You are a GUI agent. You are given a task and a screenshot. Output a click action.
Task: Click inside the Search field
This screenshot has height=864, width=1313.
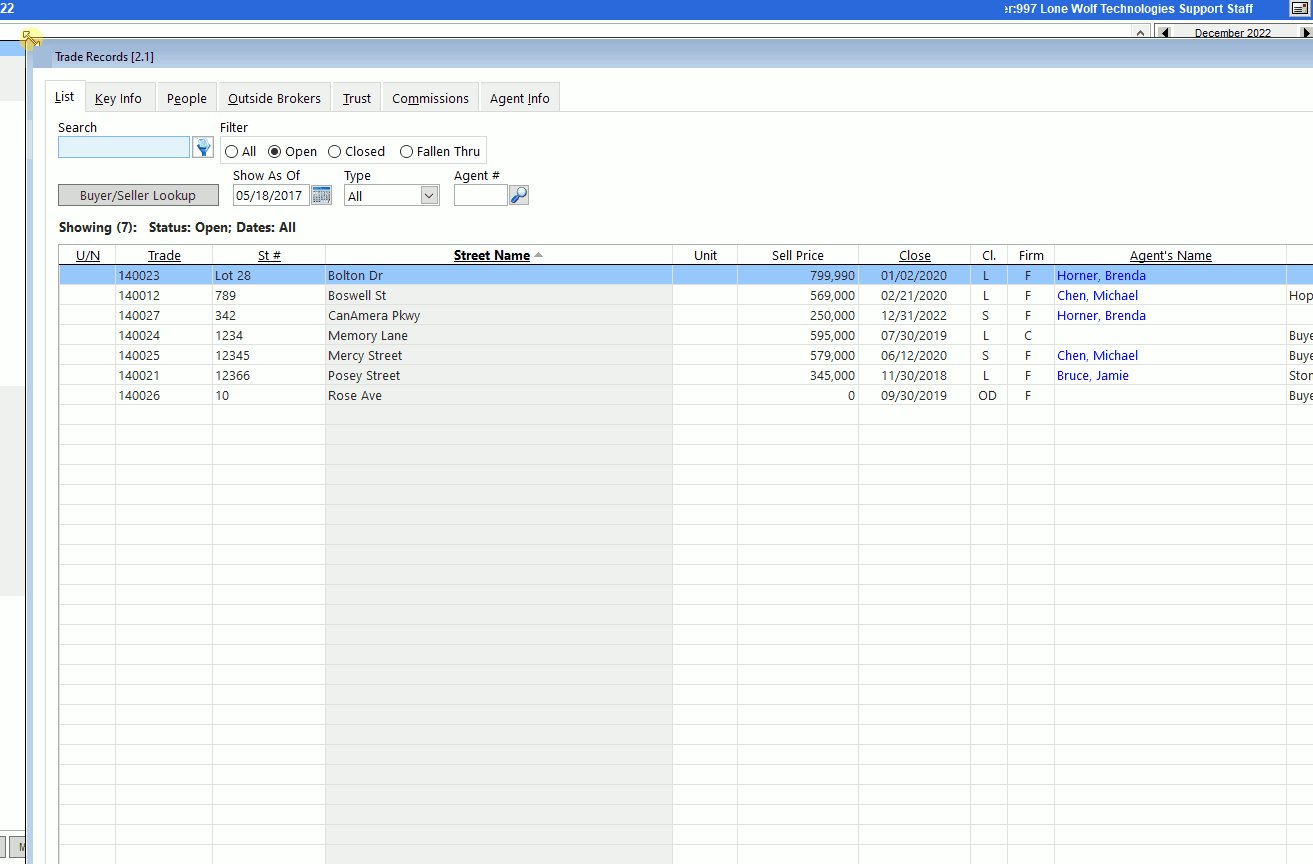click(123, 146)
